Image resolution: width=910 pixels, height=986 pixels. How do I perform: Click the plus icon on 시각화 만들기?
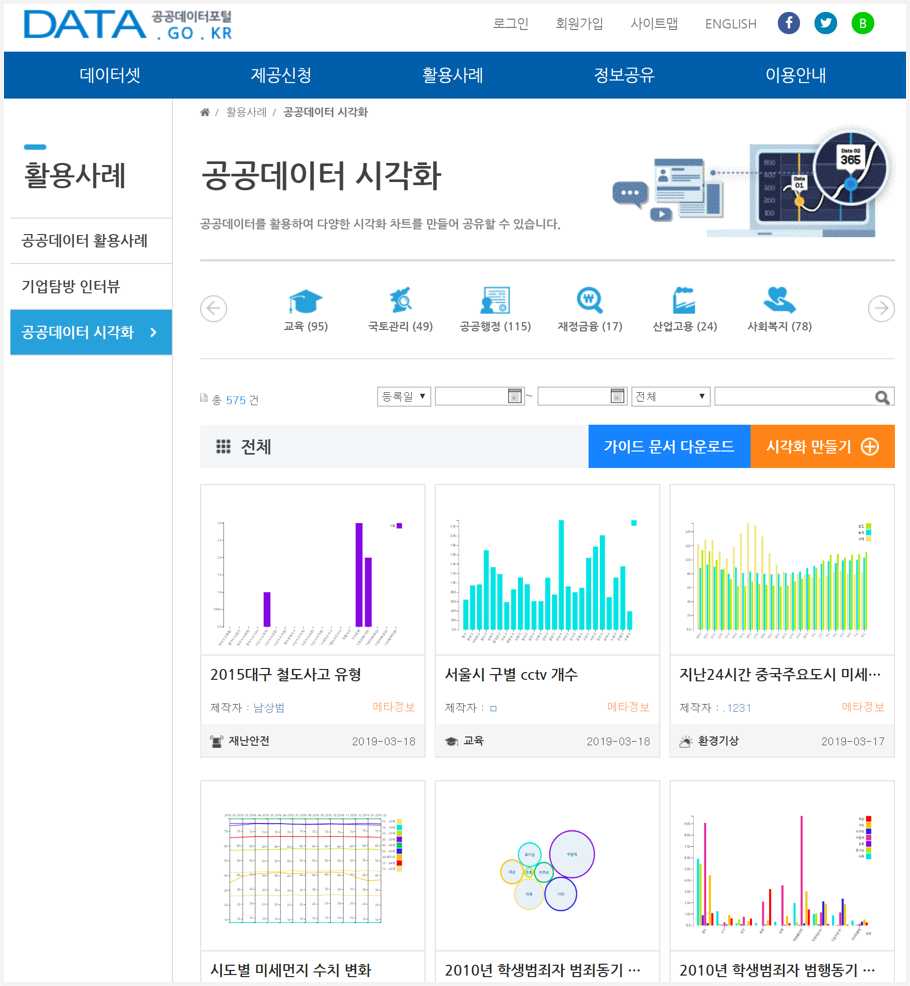point(870,447)
